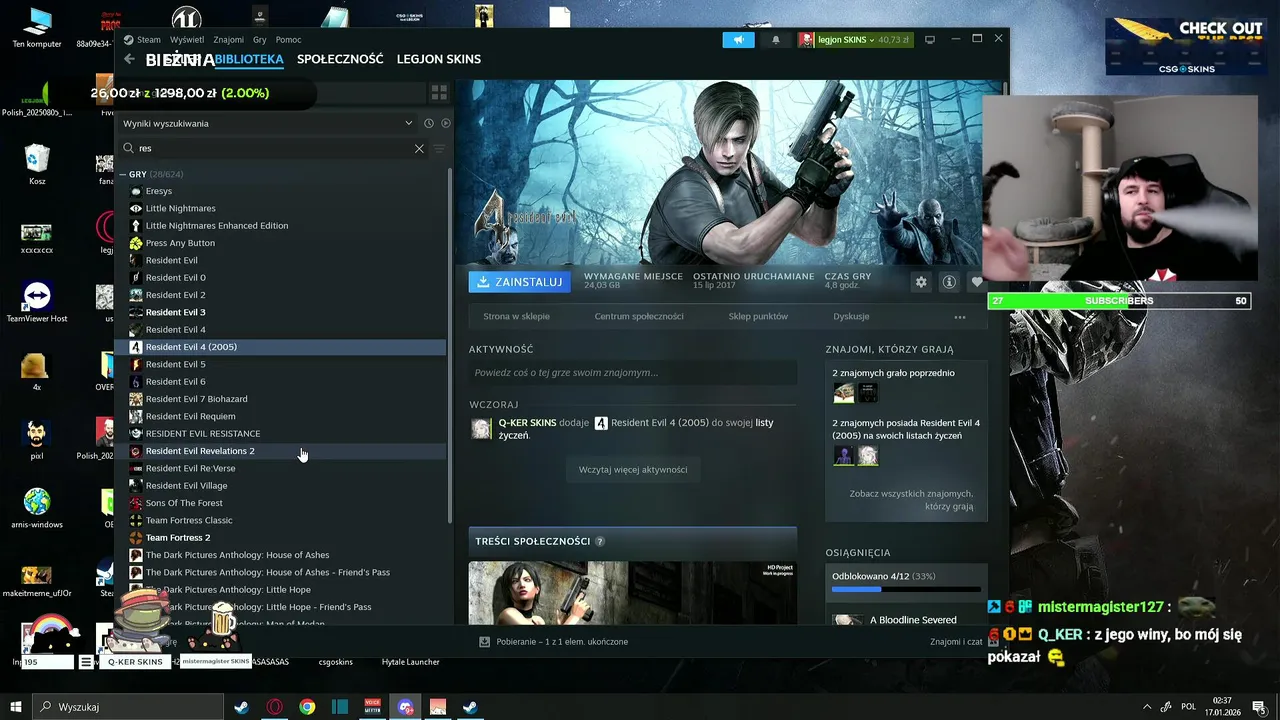Open Centrum społeczności link
Image resolution: width=1280 pixels, height=720 pixels.
[x=639, y=316]
